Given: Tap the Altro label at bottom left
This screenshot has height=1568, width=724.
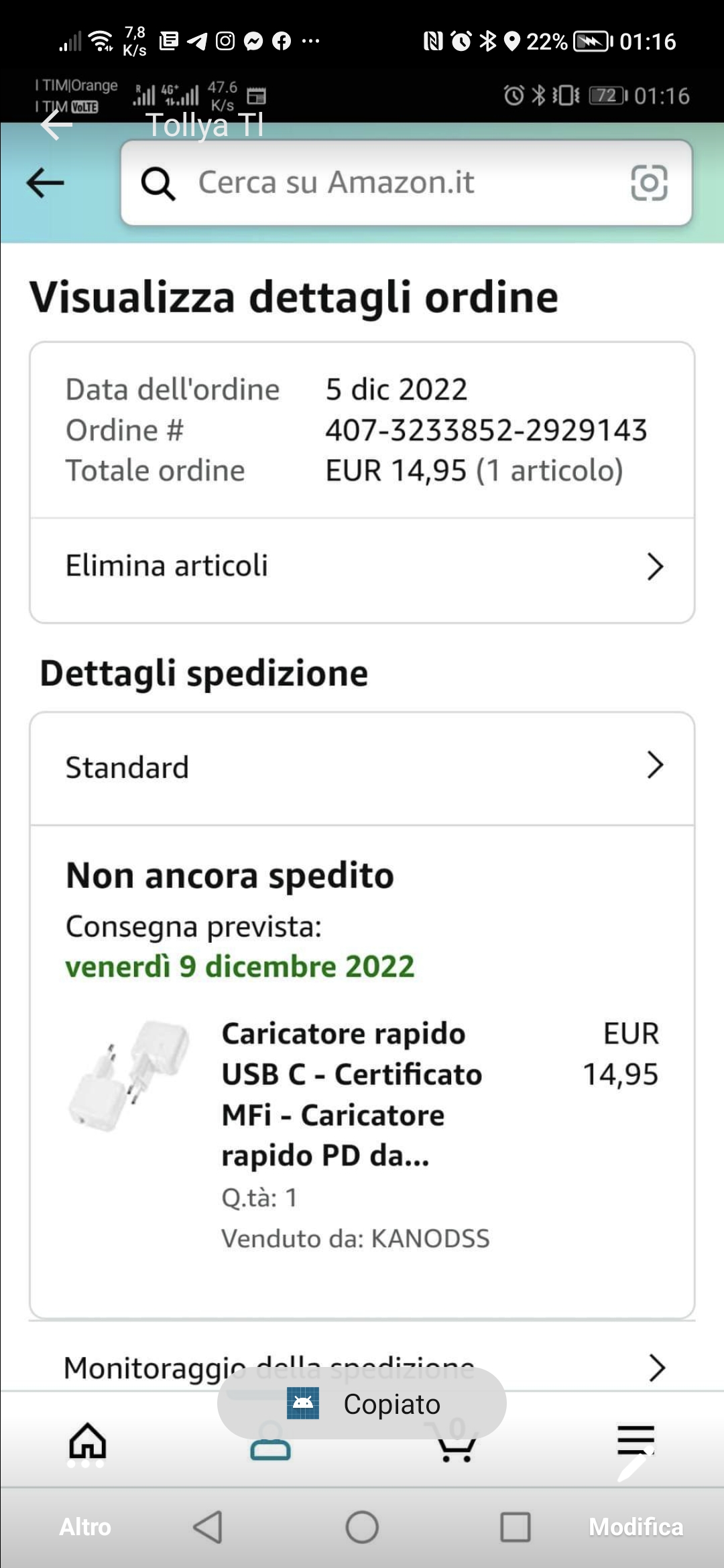Looking at the screenshot, I should point(85,1527).
